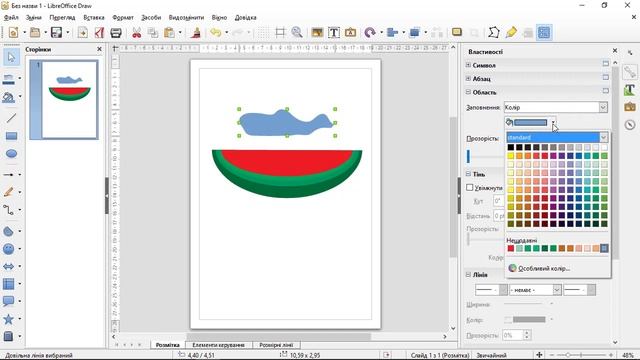Select the Ellipse tool
640x360 pixels.
(x=11, y=153)
